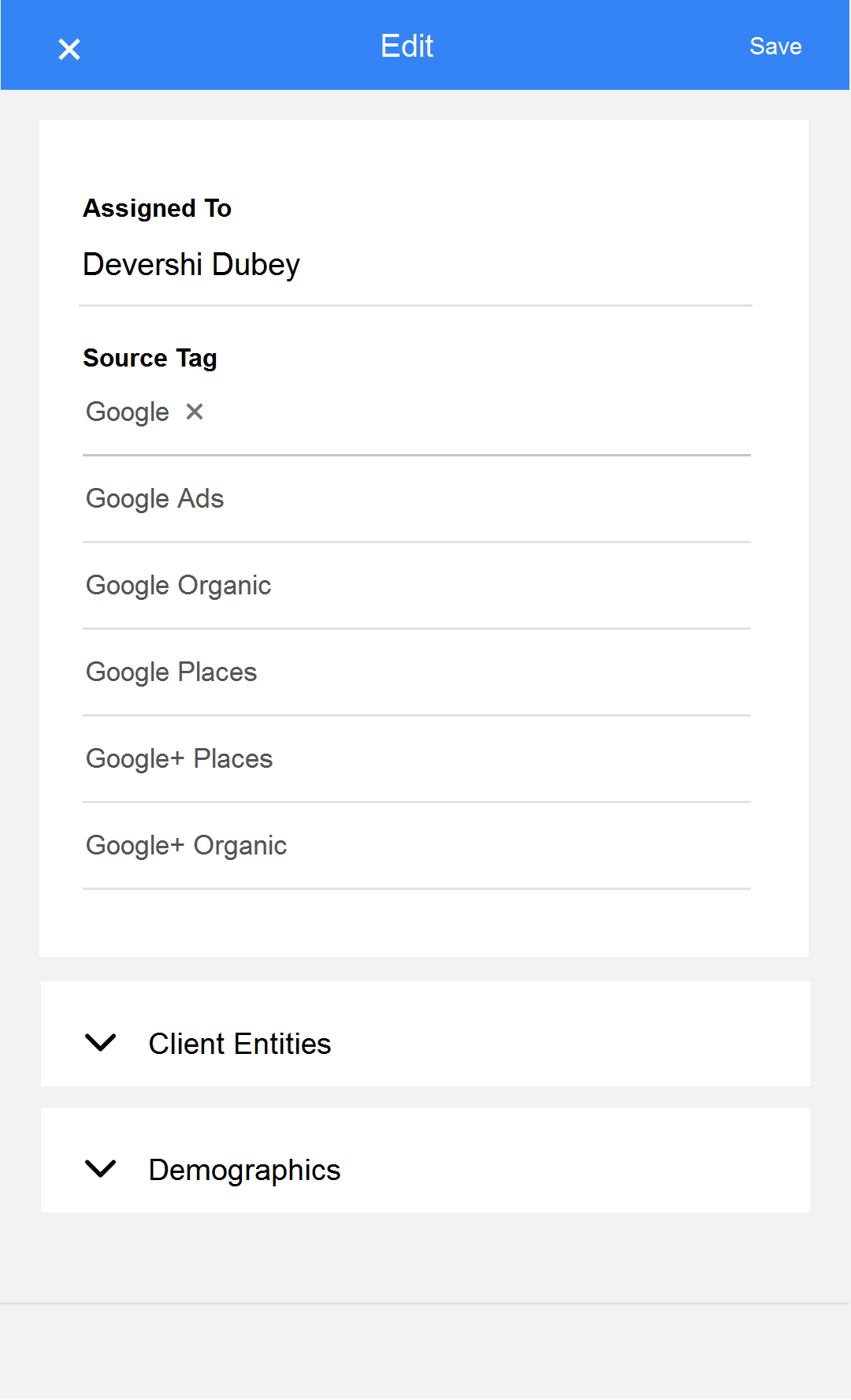Remove the Google source tag chip
851x1400 pixels.
[x=195, y=411]
